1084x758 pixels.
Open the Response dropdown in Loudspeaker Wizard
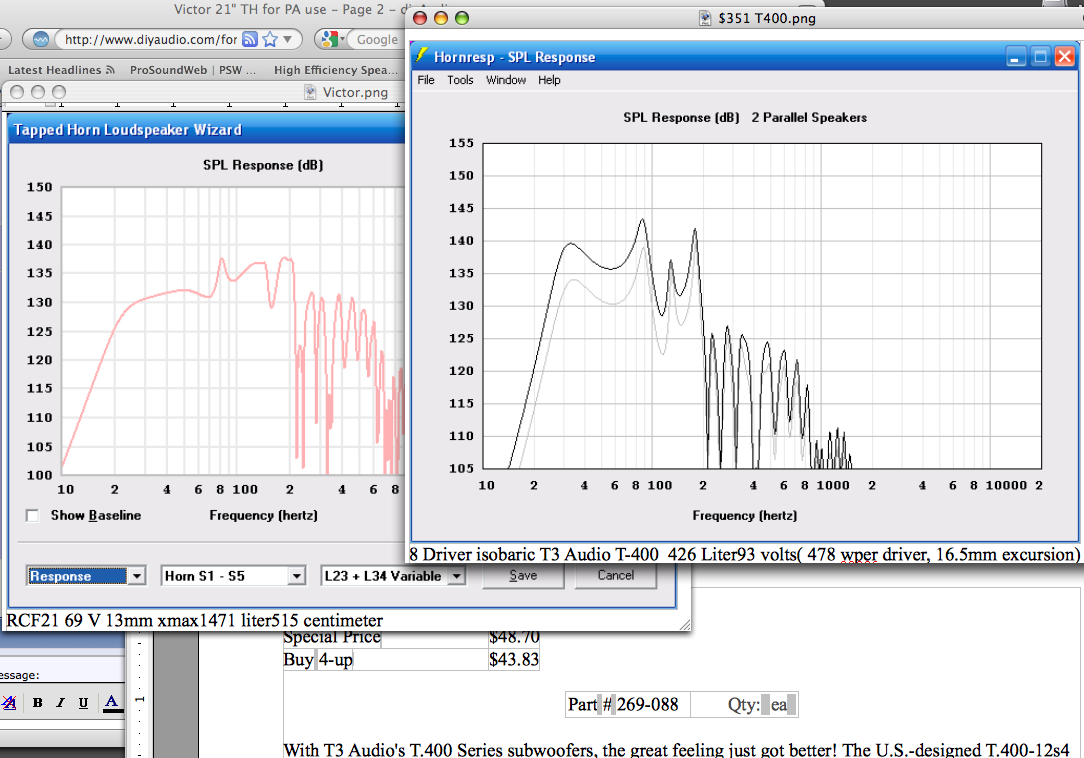(86, 575)
